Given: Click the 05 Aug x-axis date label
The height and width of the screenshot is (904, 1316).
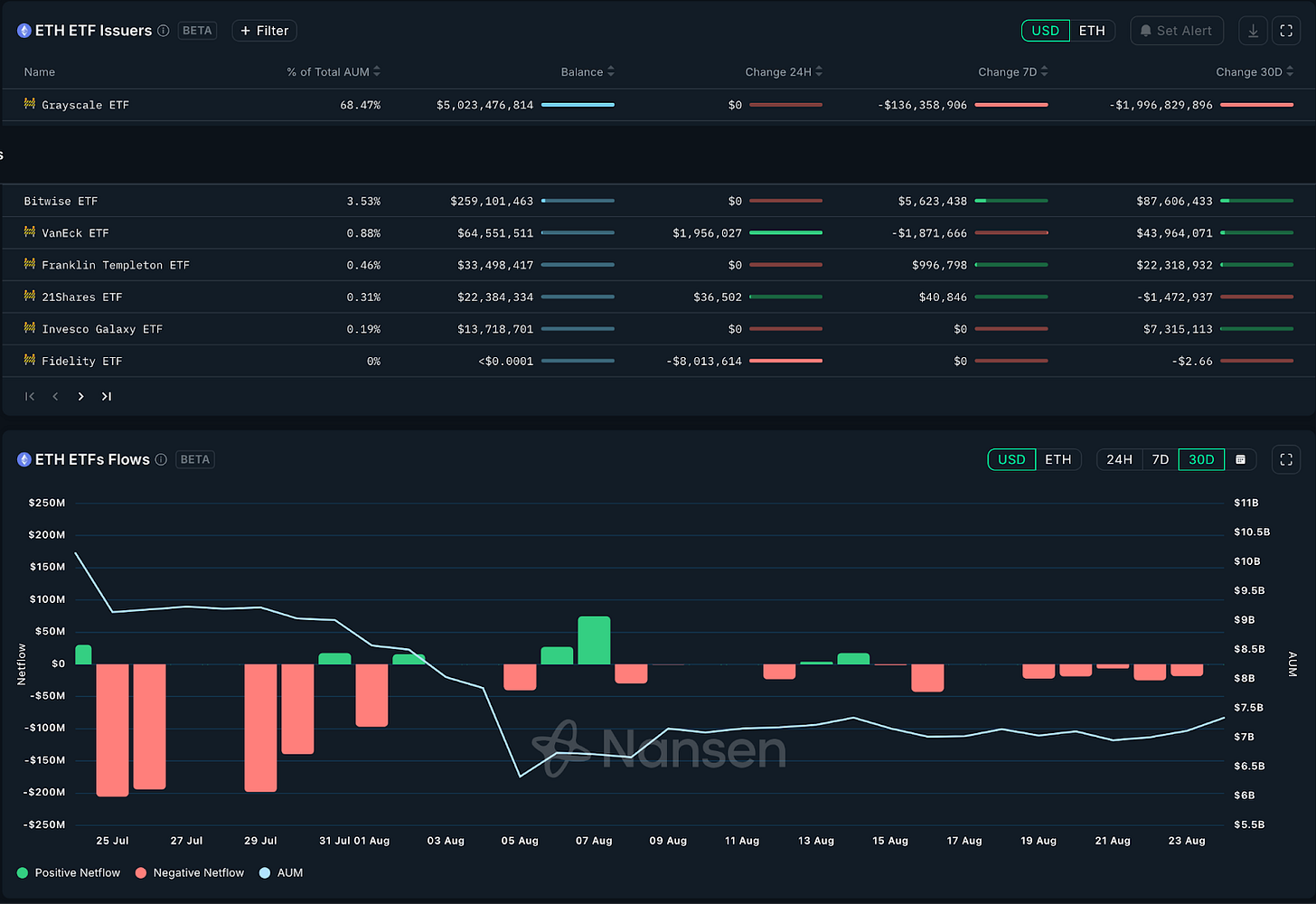Looking at the screenshot, I should [x=520, y=841].
